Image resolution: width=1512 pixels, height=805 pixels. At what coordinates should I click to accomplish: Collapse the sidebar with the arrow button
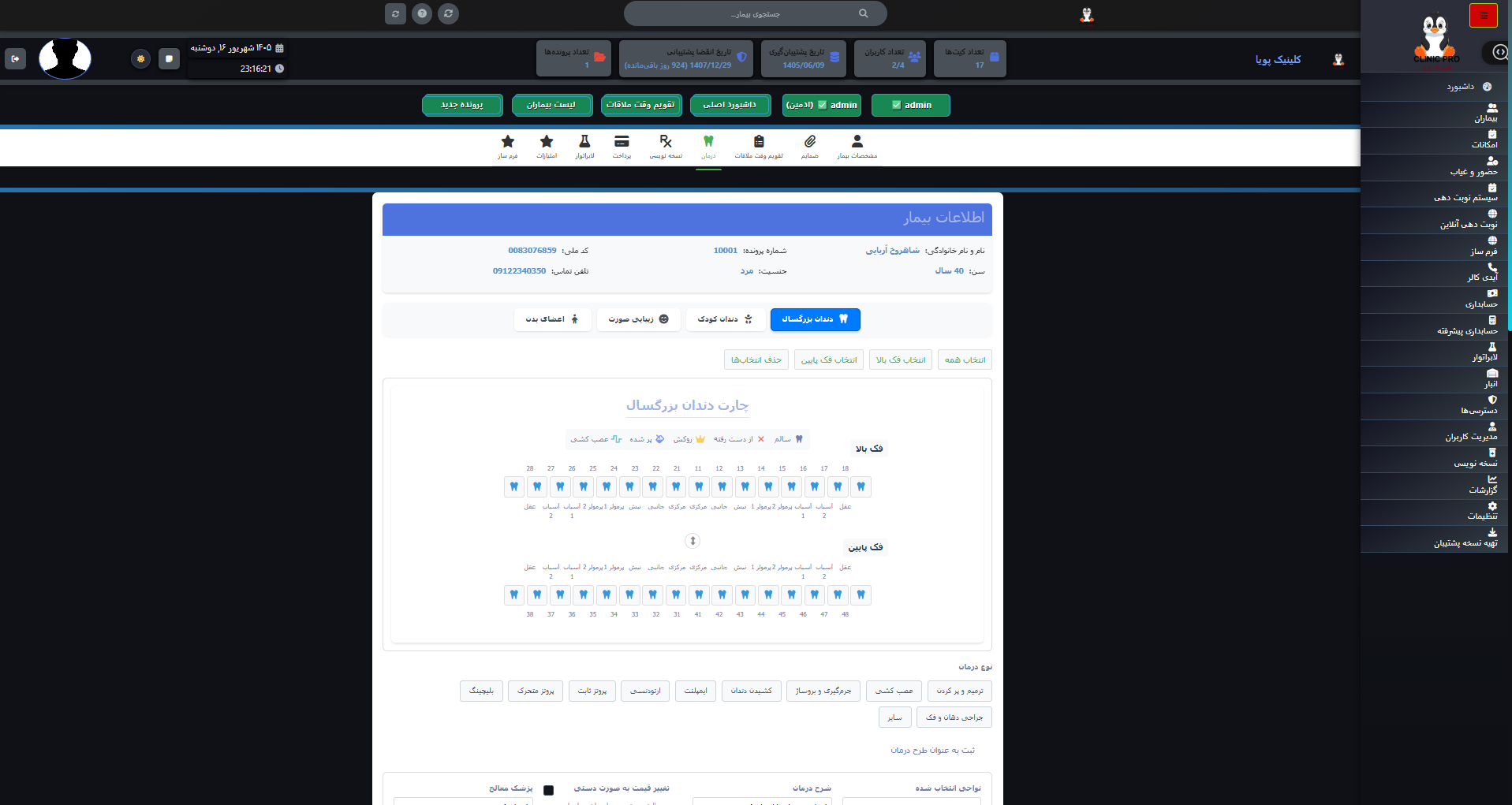point(1499,52)
